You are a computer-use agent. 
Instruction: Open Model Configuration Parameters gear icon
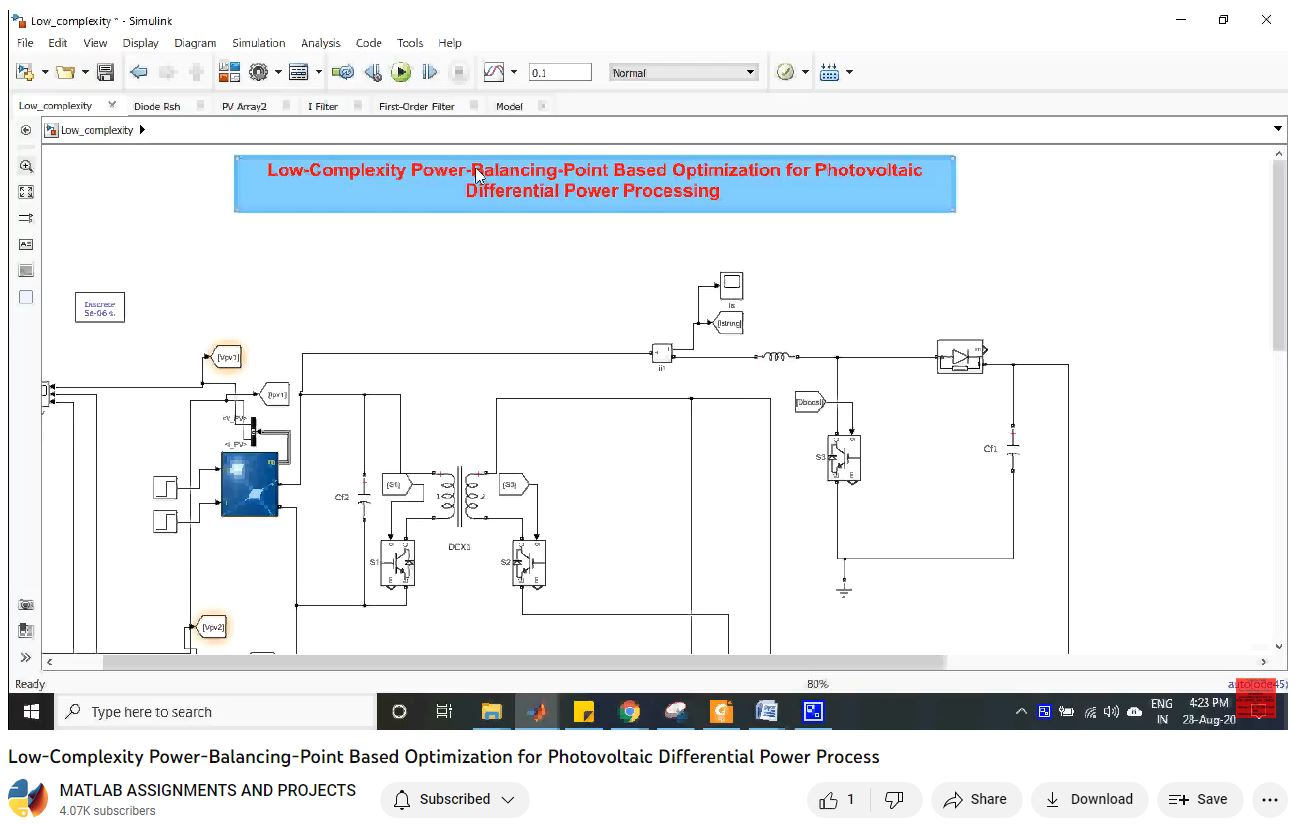pyautogui.click(x=259, y=72)
